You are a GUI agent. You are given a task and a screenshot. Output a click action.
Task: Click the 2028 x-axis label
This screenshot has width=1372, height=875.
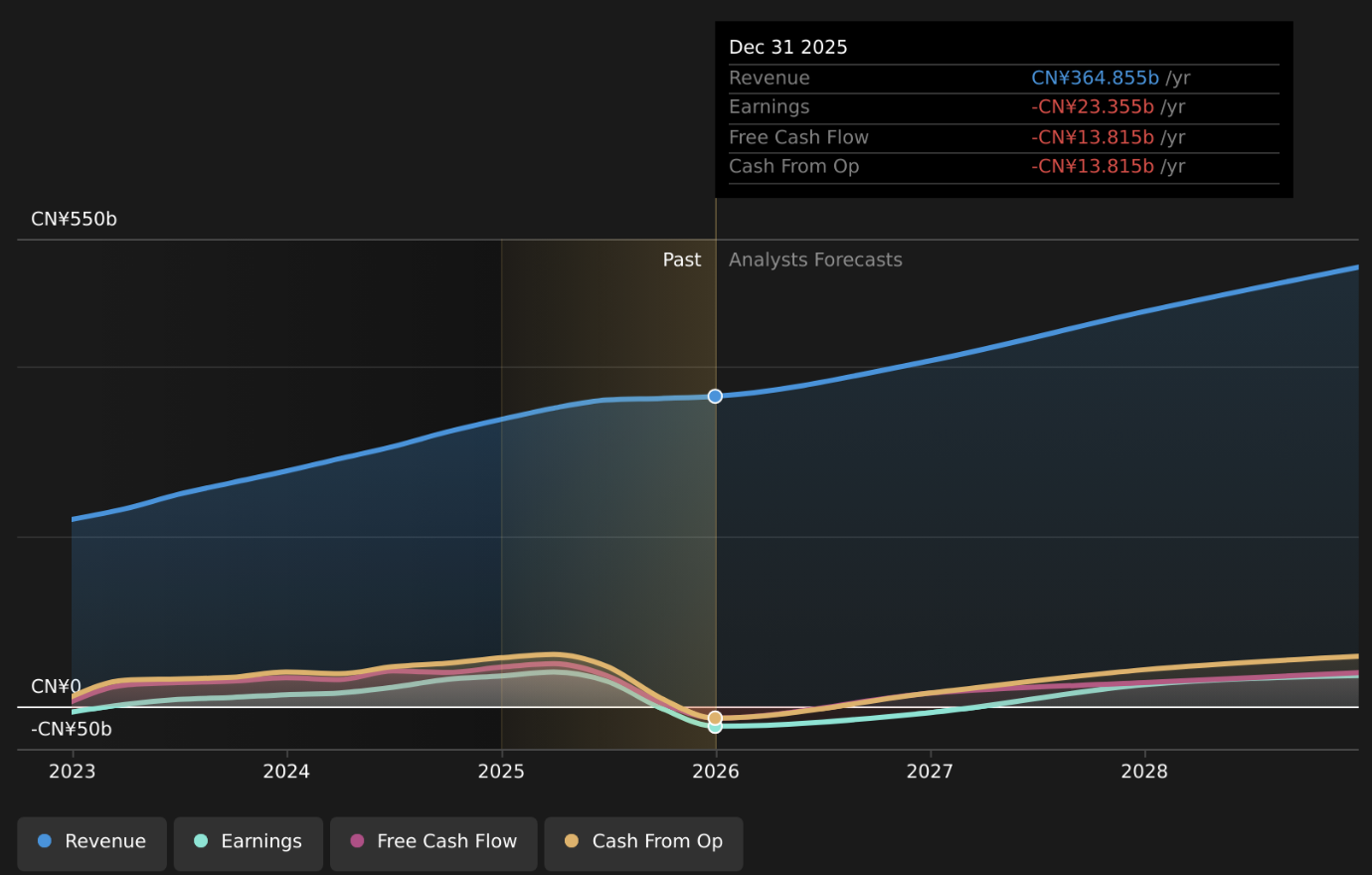(x=1144, y=772)
